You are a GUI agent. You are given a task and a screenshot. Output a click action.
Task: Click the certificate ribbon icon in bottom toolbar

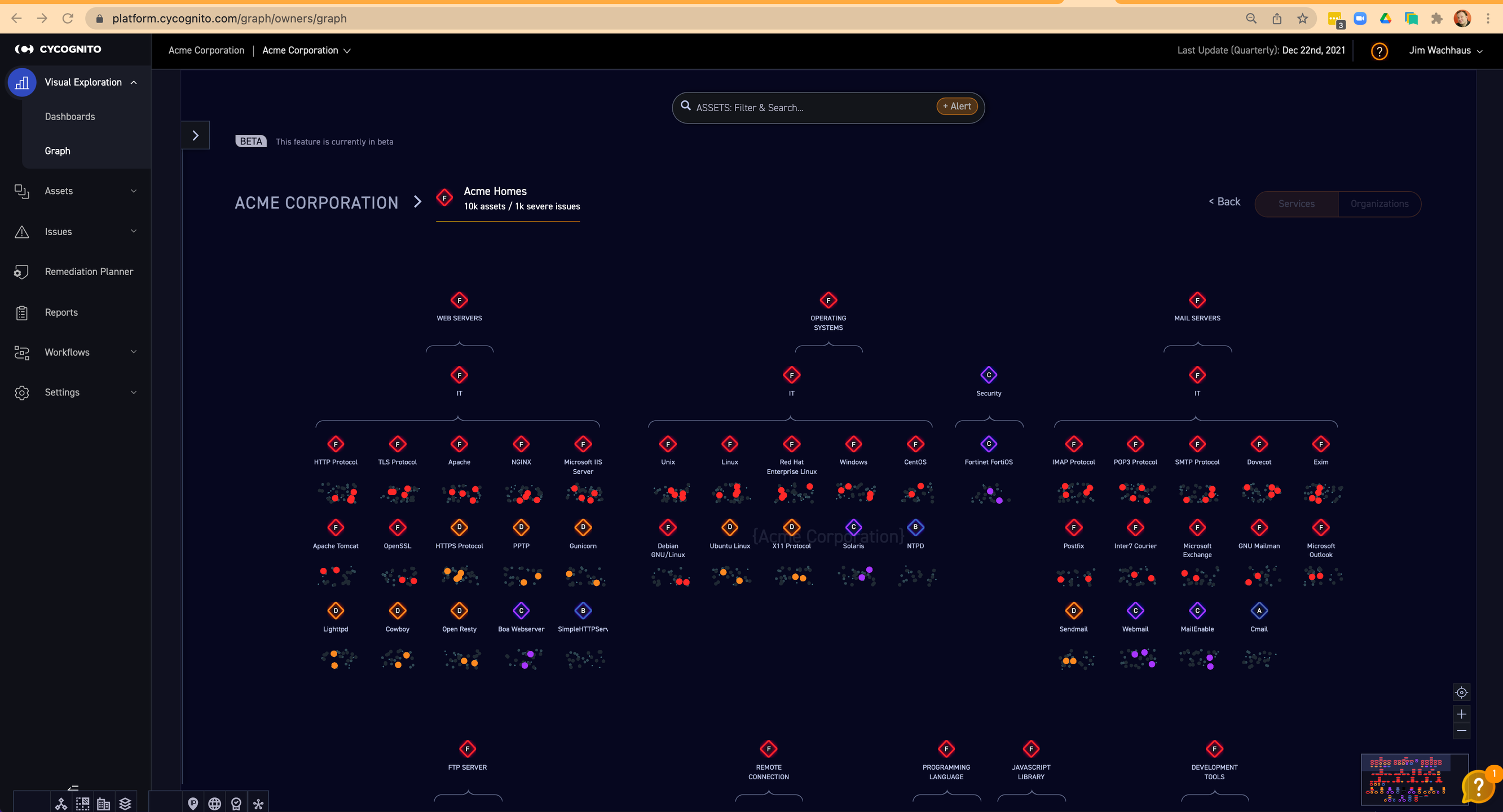(x=236, y=803)
